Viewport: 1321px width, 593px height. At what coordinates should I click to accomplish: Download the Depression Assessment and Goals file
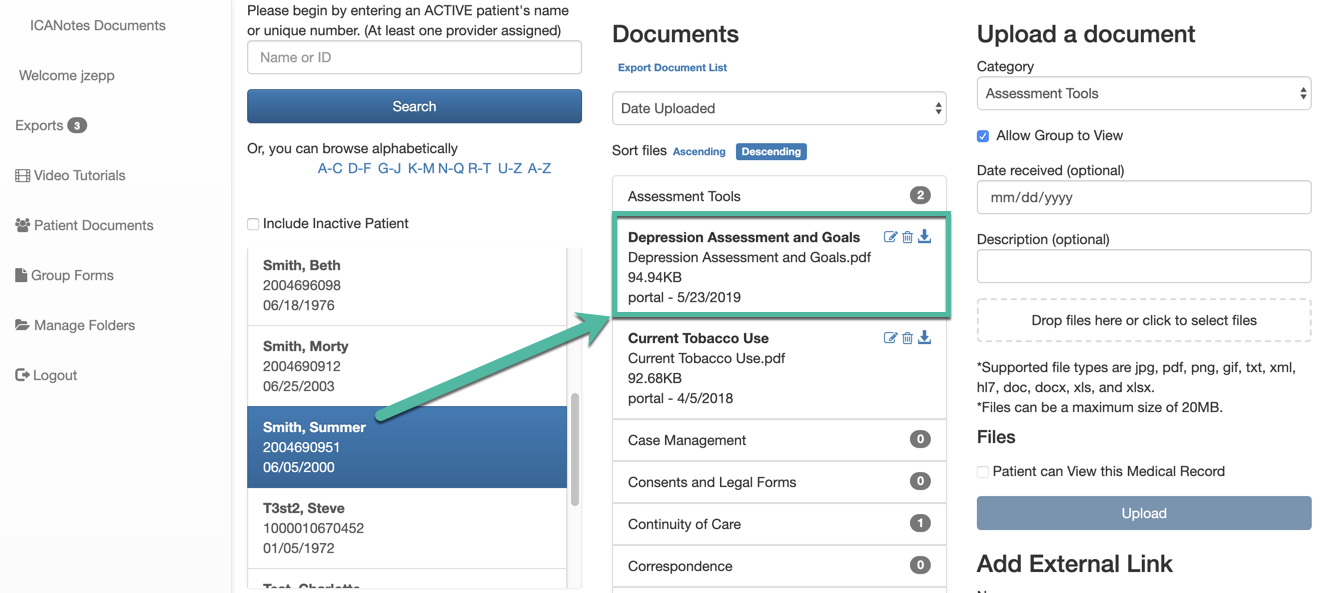(924, 237)
